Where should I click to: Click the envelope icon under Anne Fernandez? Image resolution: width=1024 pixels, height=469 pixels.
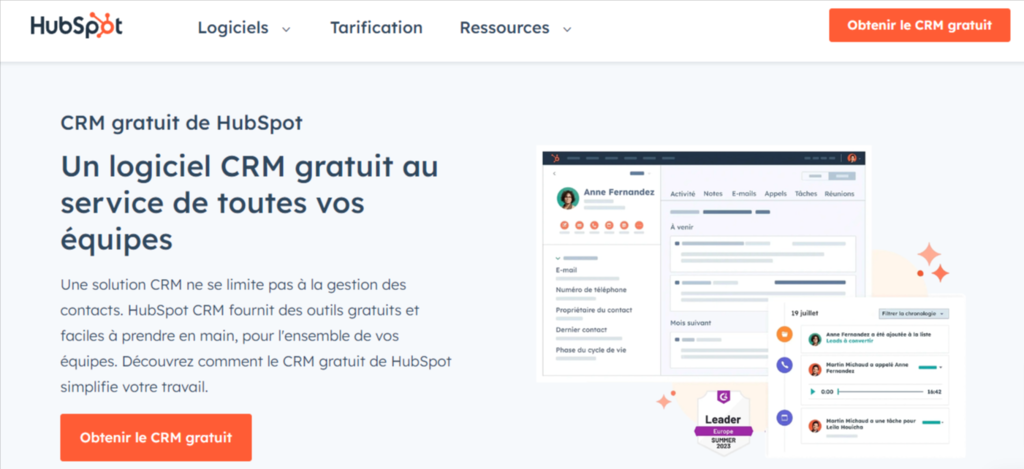[579, 225]
